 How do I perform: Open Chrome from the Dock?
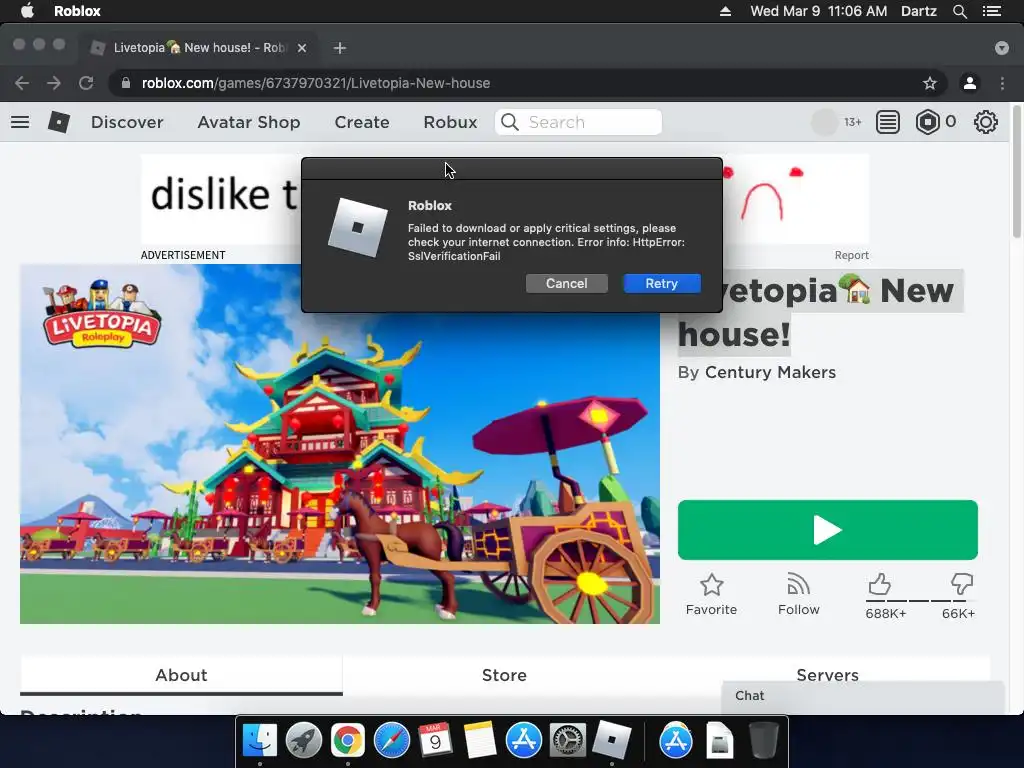pos(347,740)
